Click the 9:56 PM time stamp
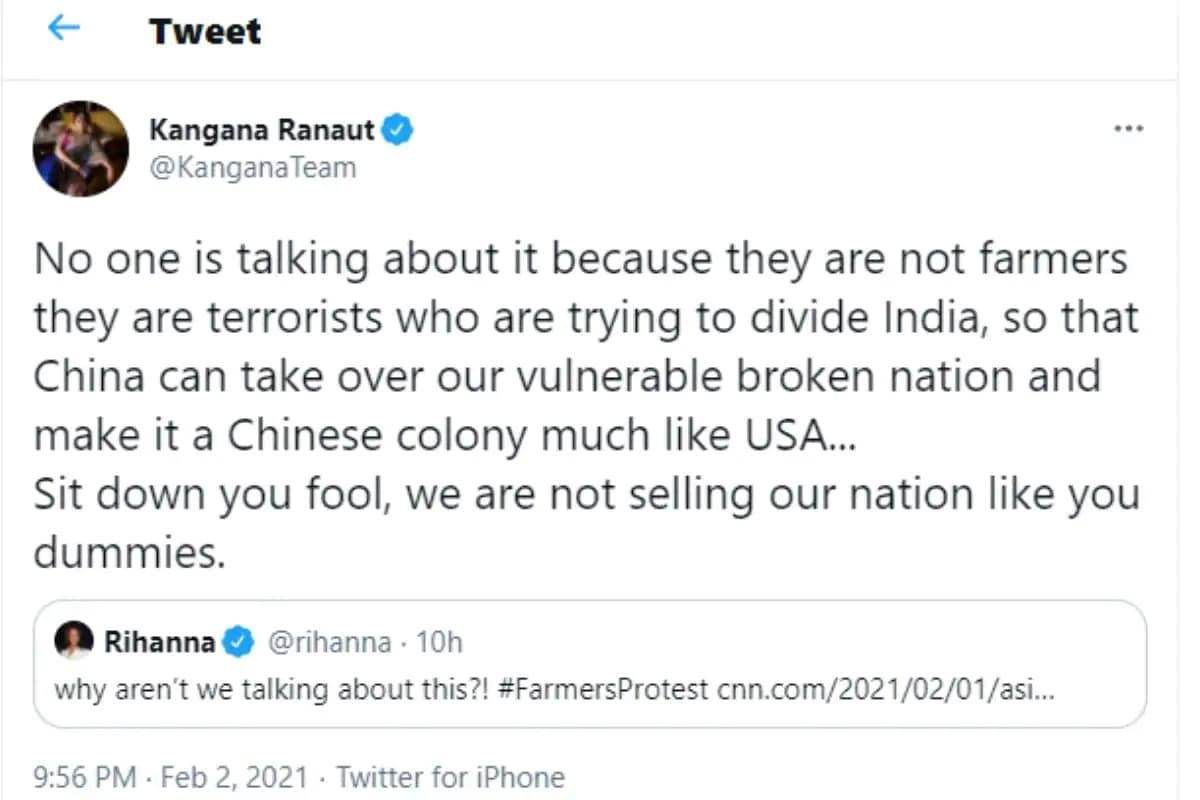This screenshot has height=800, width=1200. [x=84, y=777]
